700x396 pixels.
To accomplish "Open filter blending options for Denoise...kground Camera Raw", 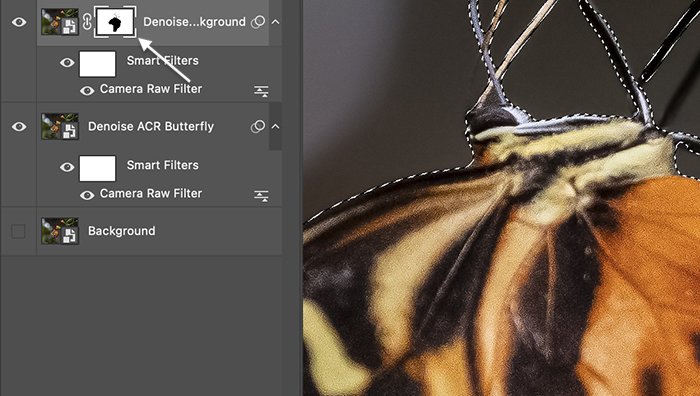I will click(x=261, y=91).
